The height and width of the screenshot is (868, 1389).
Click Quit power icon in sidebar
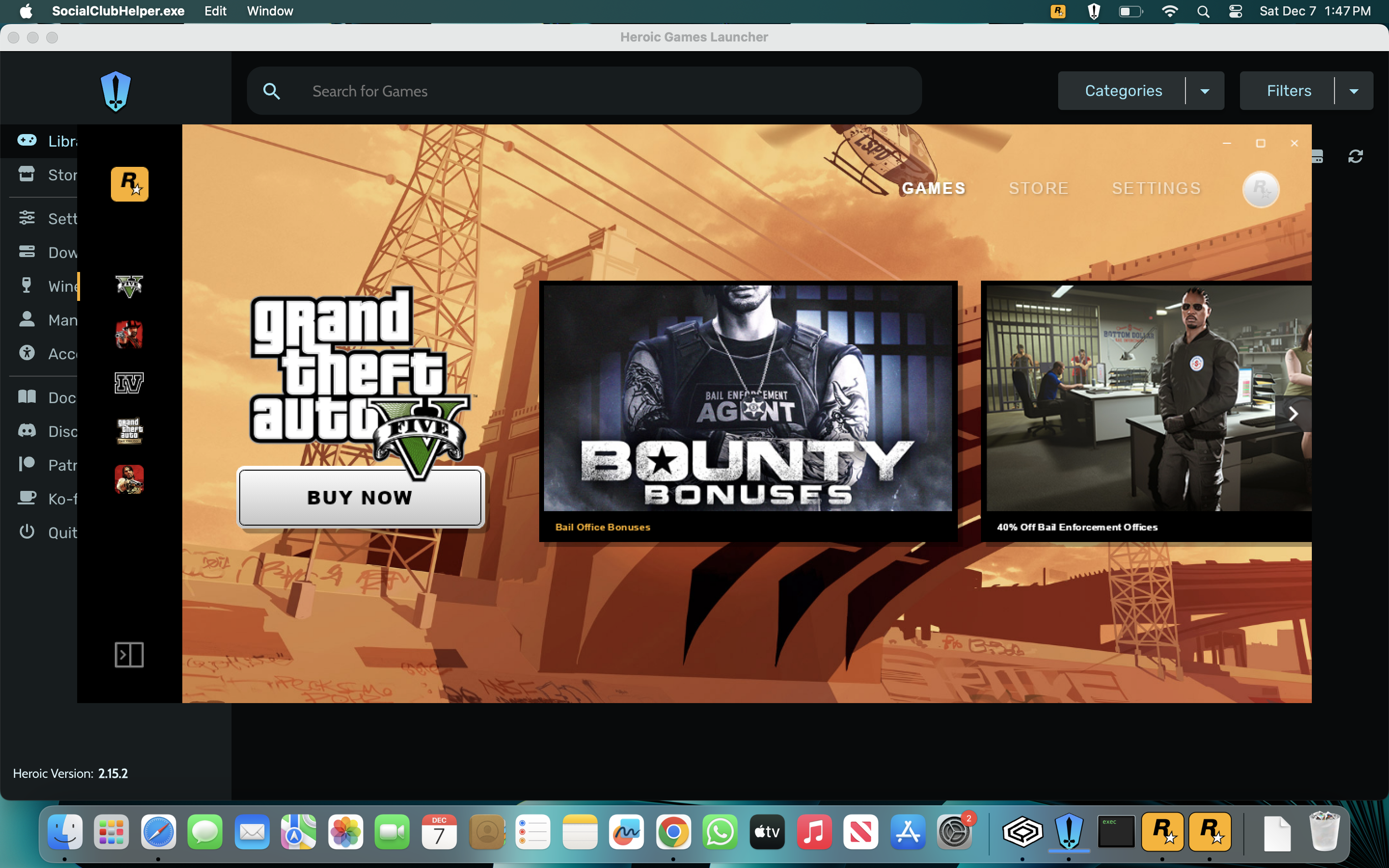[x=27, y=531]
